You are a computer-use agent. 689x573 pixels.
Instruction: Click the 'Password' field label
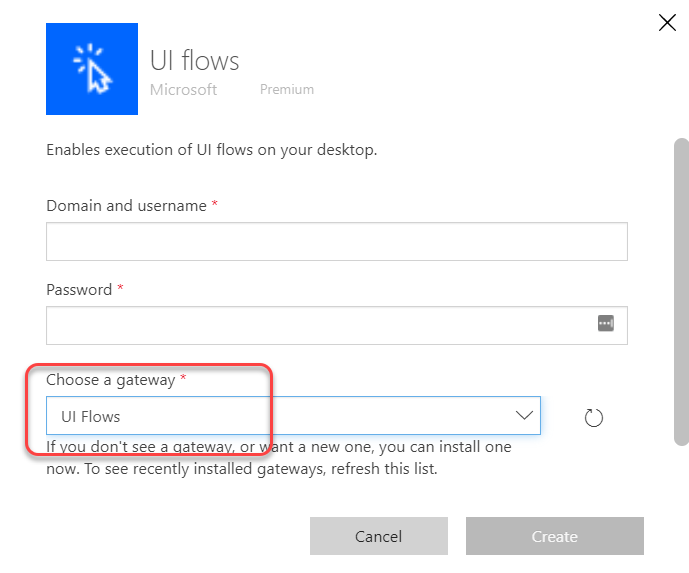(79, 290)
